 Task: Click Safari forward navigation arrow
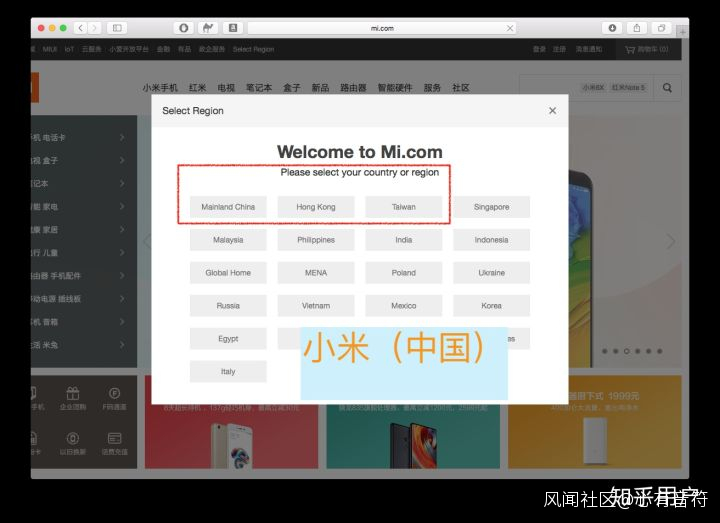[94, 28]
